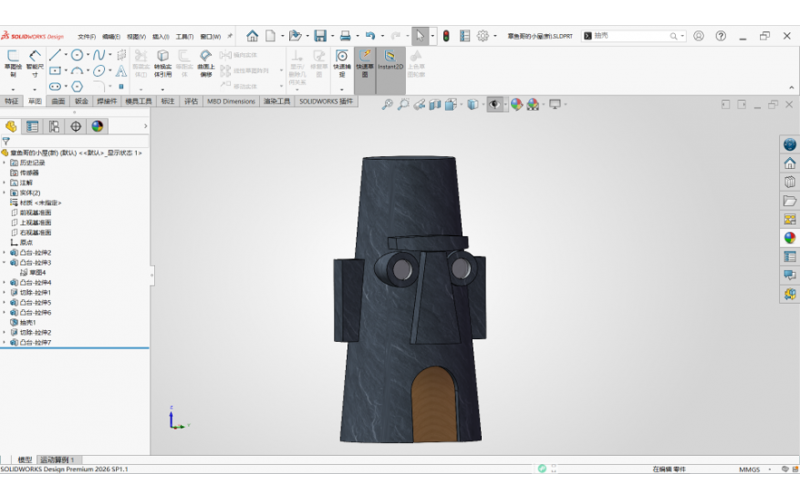Image resolution: width=800 pixels, height=500 pixels.
Task: Open Appearances tab in right task pane
Action: click(790, 238)
